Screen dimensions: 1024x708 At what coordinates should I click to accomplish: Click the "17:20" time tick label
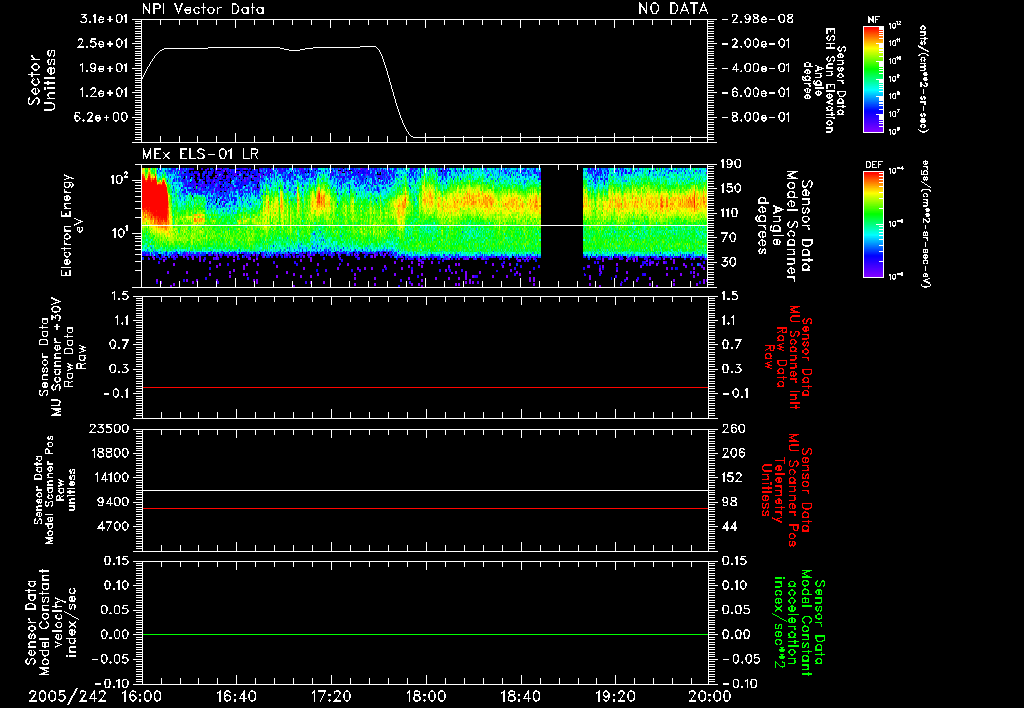tap(331, 696)
